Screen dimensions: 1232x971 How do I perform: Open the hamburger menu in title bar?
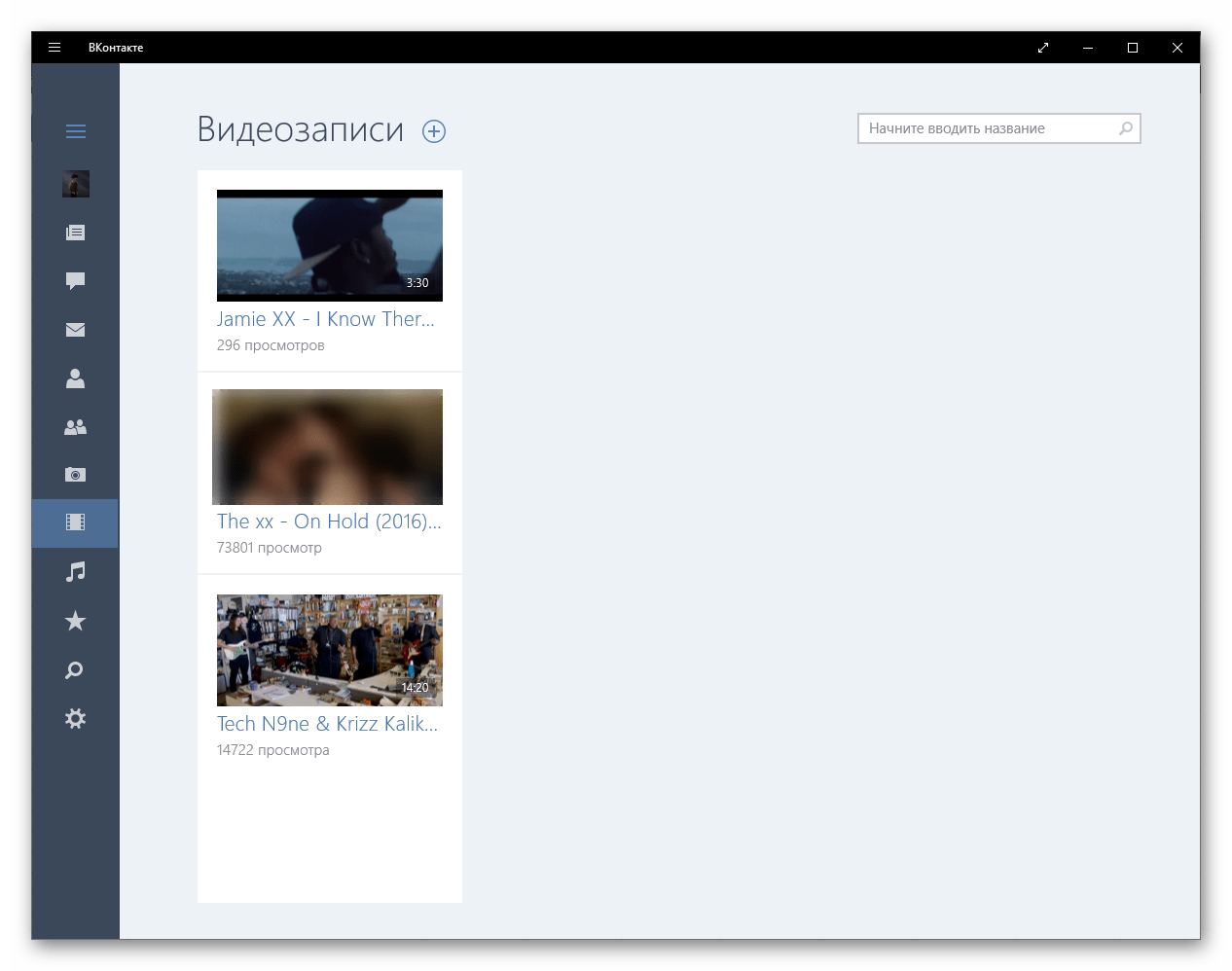(x=54, y=47)
